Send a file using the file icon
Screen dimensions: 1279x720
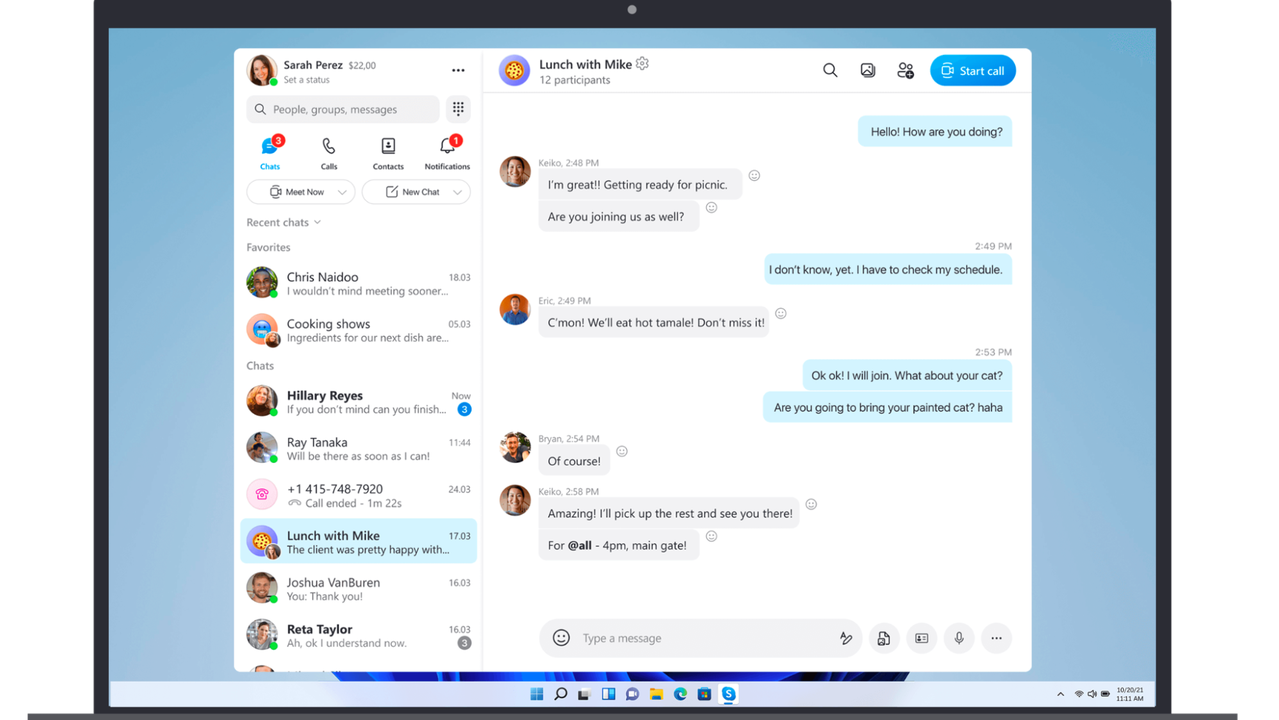tap(883, 637)
